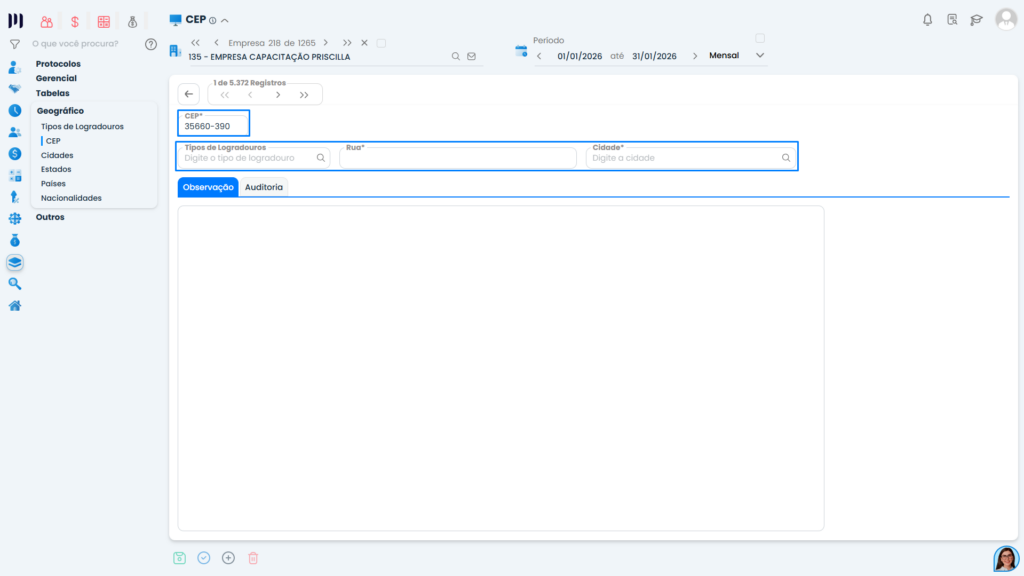This screenshot has height=576, width=1024.
Task: Collapse the CEP header chevron
Action: pos(225,21)
